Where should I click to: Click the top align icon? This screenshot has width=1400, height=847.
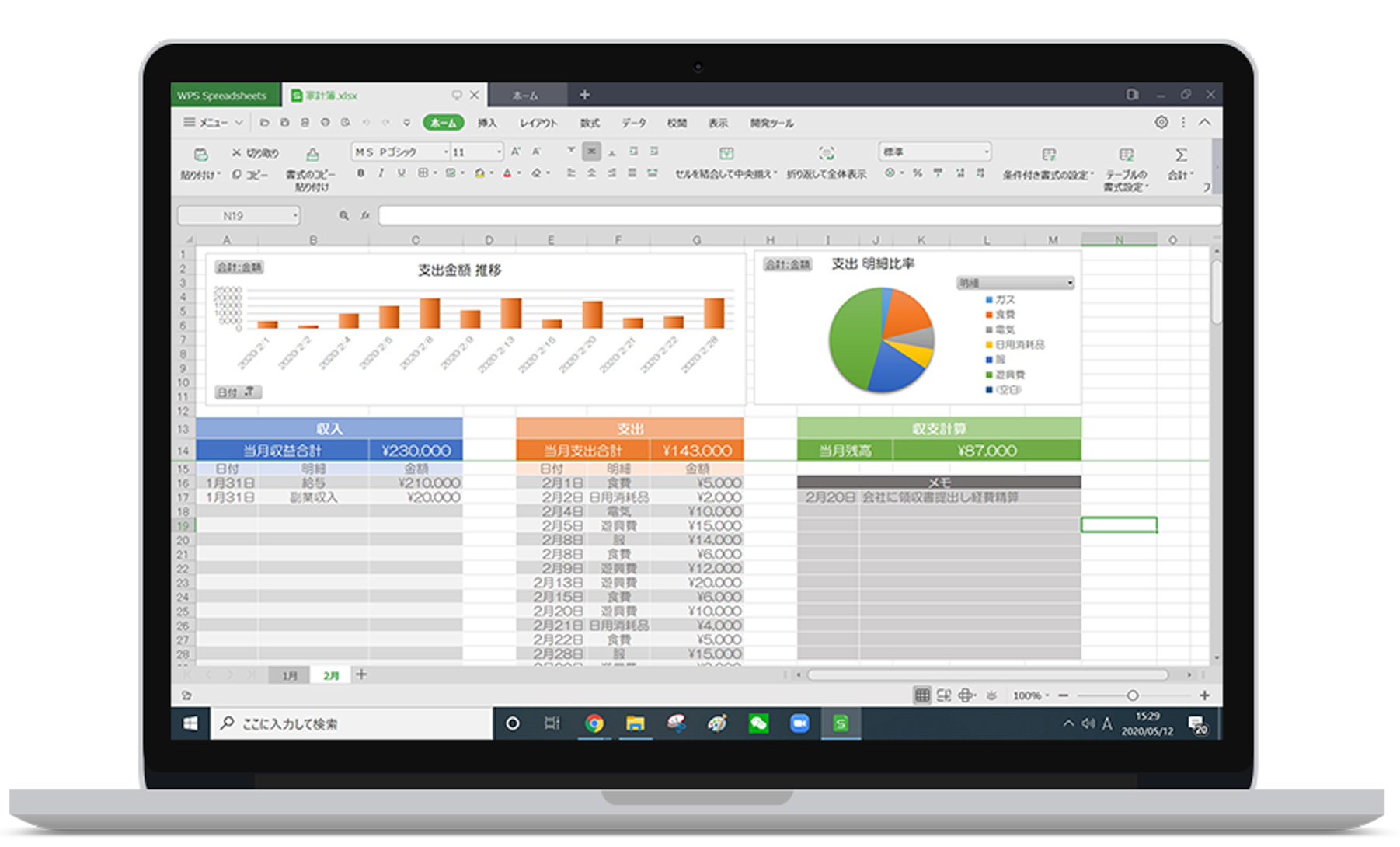click(571, 152)
